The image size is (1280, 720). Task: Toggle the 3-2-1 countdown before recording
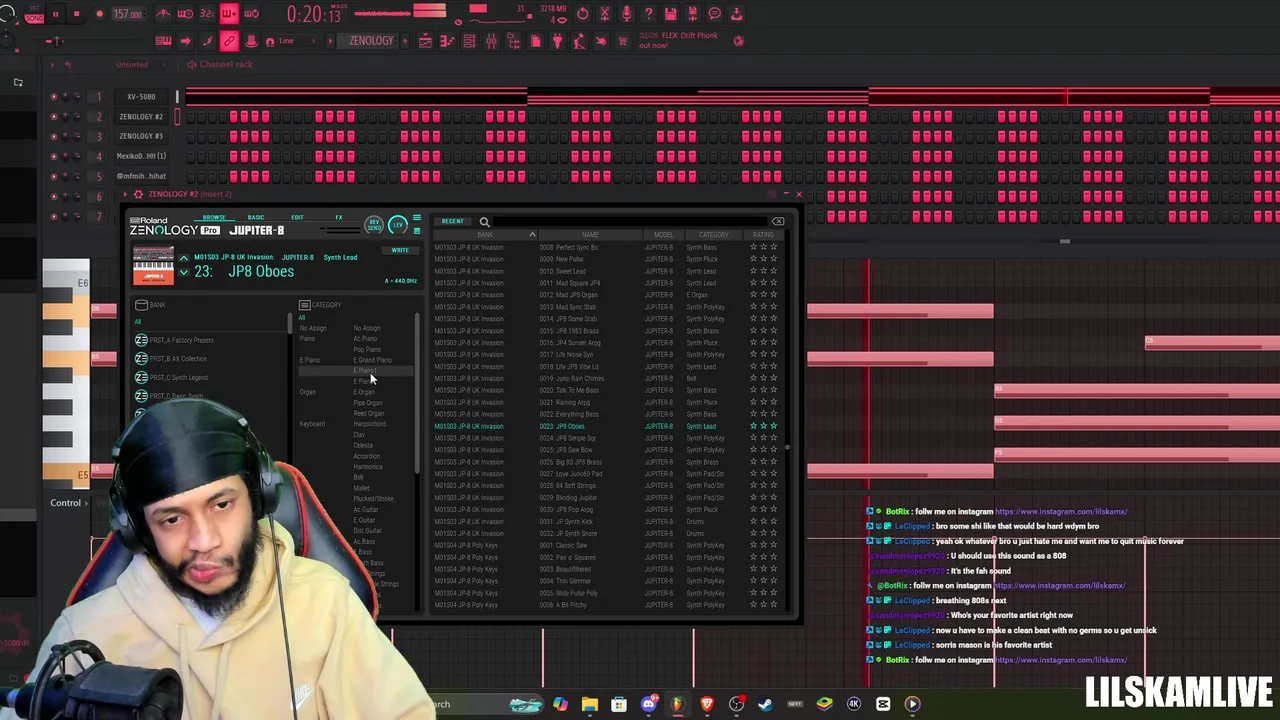coord(207,14)
